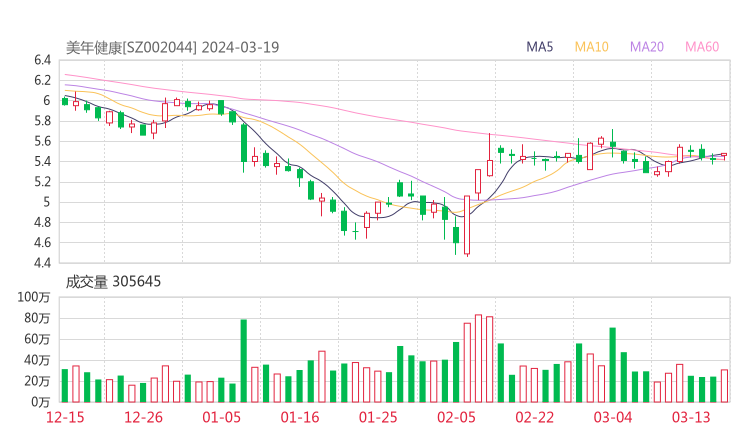
Task: Select the 02-22 date axis label
Action: [x=534, y=417]
